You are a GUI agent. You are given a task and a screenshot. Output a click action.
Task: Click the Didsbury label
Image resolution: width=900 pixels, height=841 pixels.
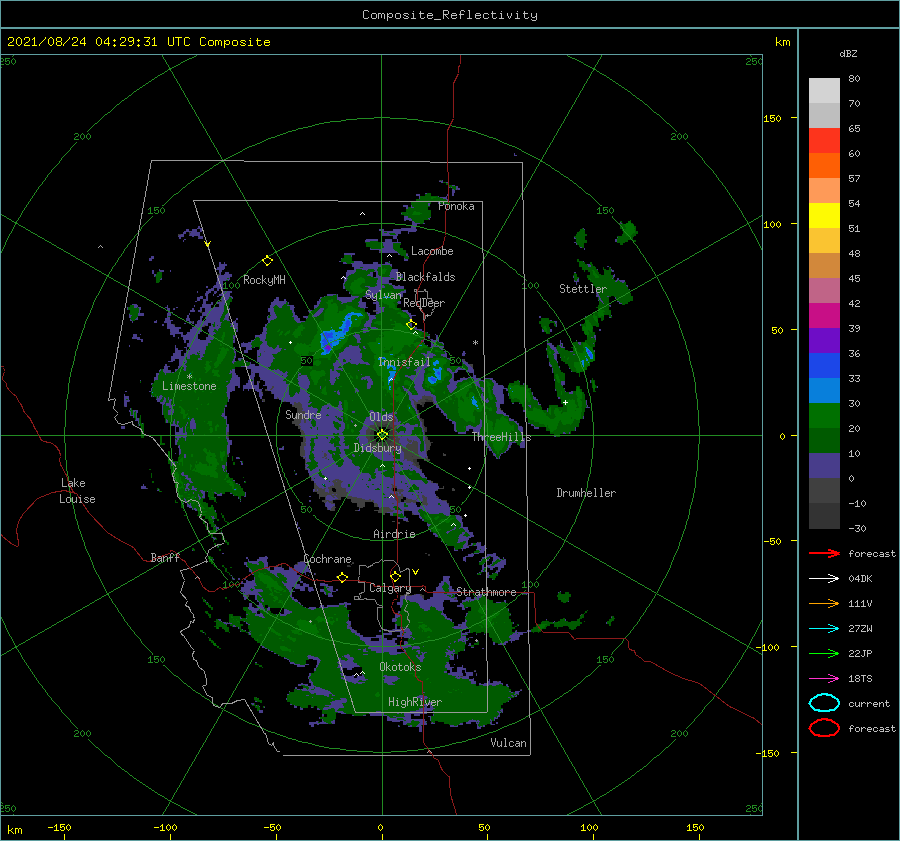pyautogui.click(x=377, y=448)
